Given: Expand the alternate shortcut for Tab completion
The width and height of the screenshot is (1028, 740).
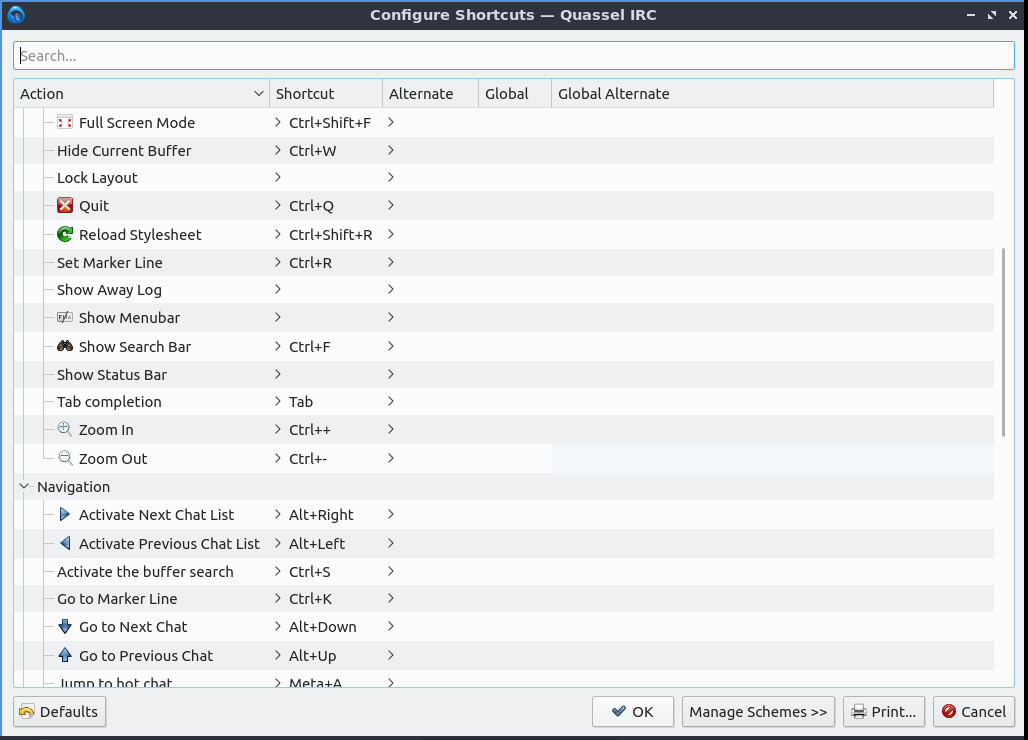Looking at the screenshot, I should click(391, 402).
